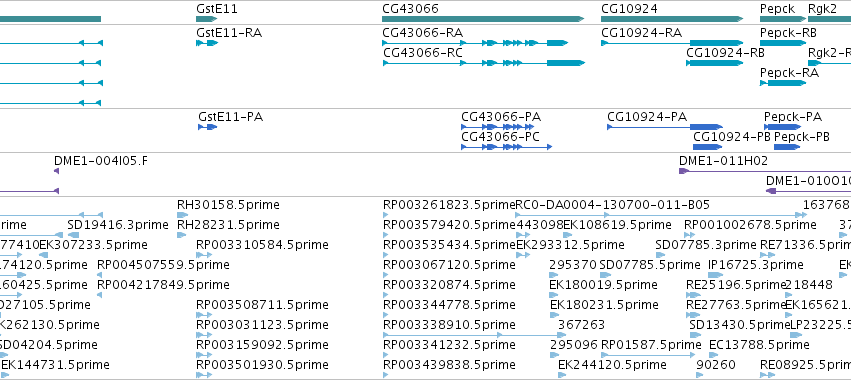Viewport: 851px width, 380px height.
Task: Click the Pepck-RA transcript glyph
Action: [783, 83]
